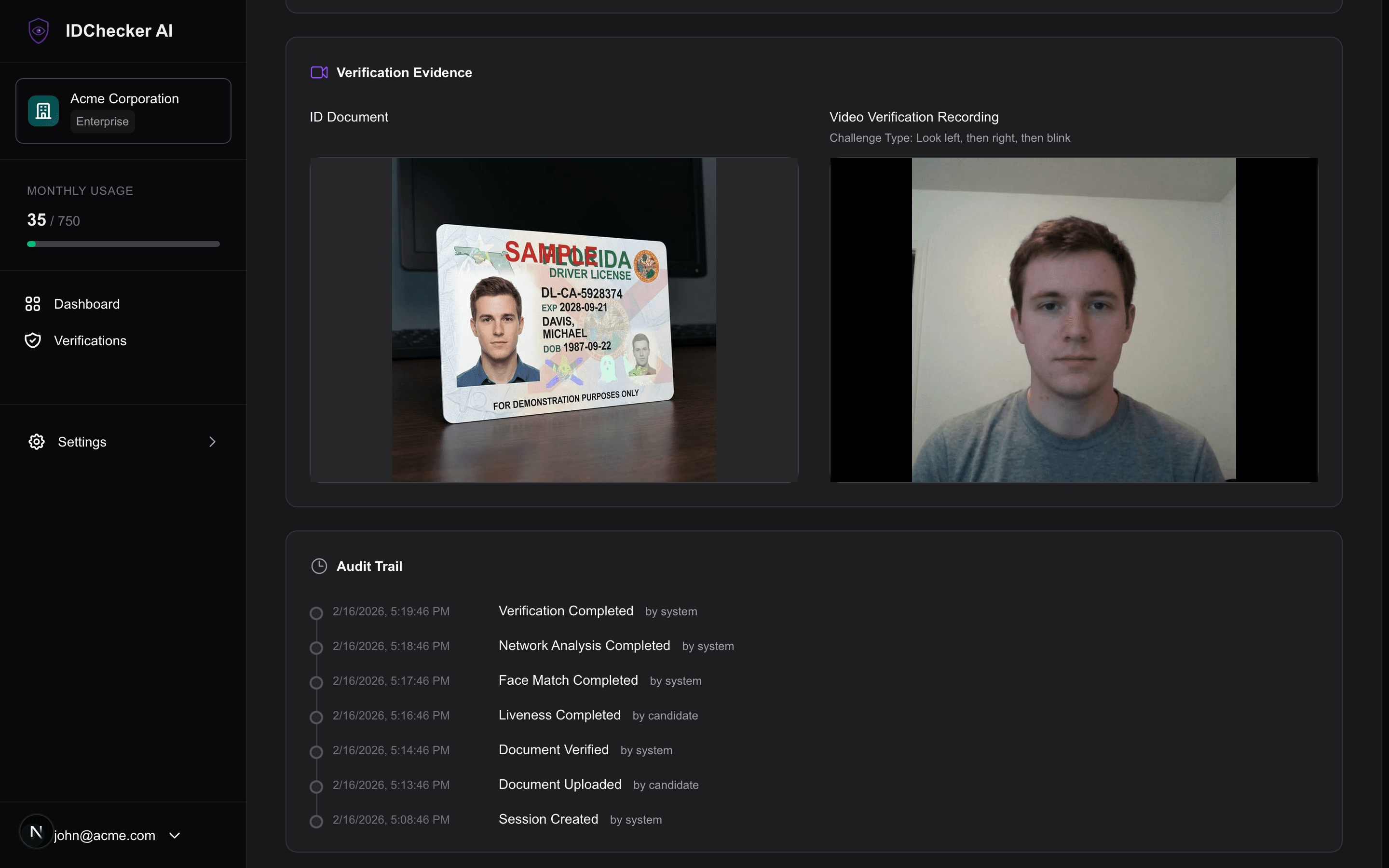Screen dimensions: 1389x868
Task: Click the timeline marker beside Session Created
Action: [x=317, y=821]
